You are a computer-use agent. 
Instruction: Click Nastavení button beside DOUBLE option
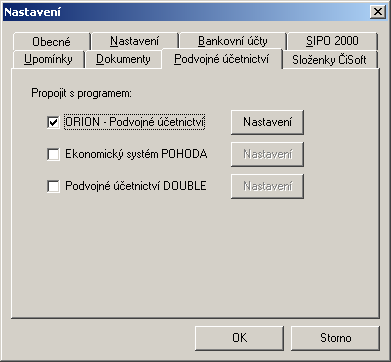pos(267,186)
